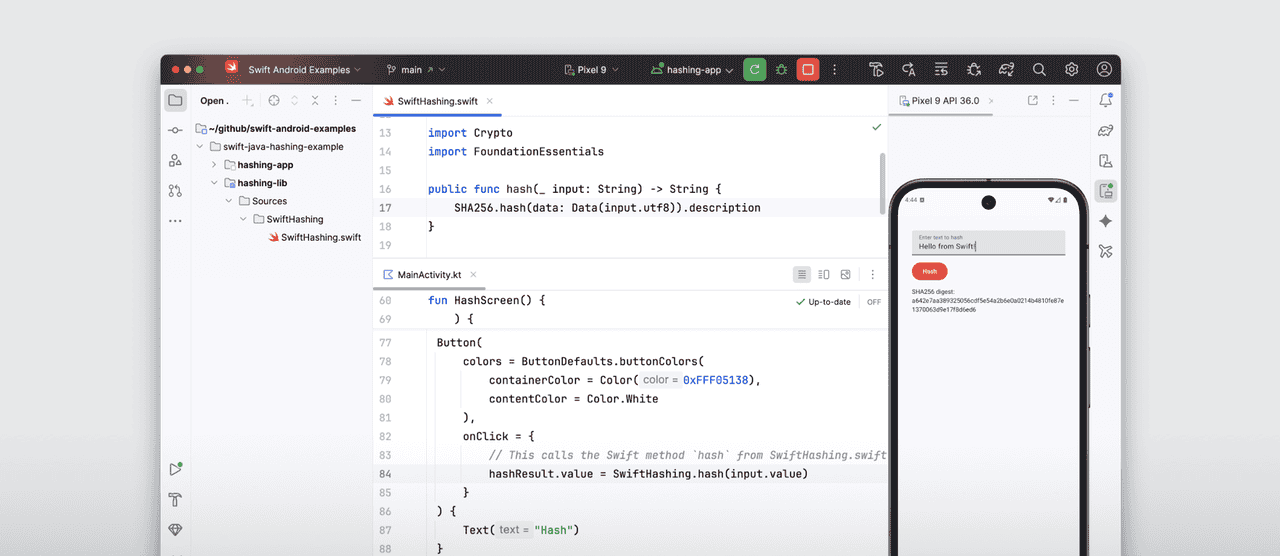1280x556 pixels.
Task: Click the red Hash button in emulator
Action: (x=929, y=271)
